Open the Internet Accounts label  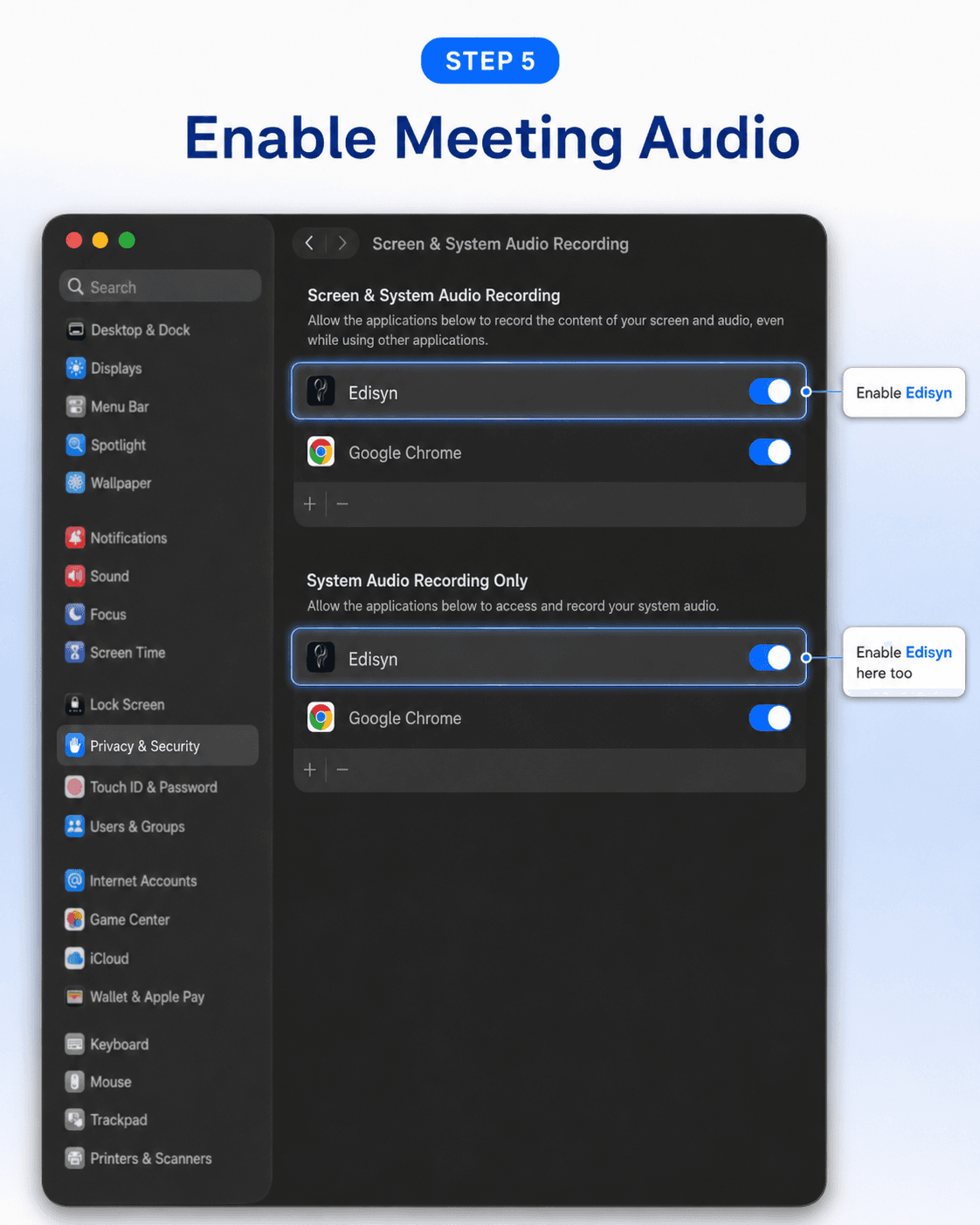pos(143,881)
